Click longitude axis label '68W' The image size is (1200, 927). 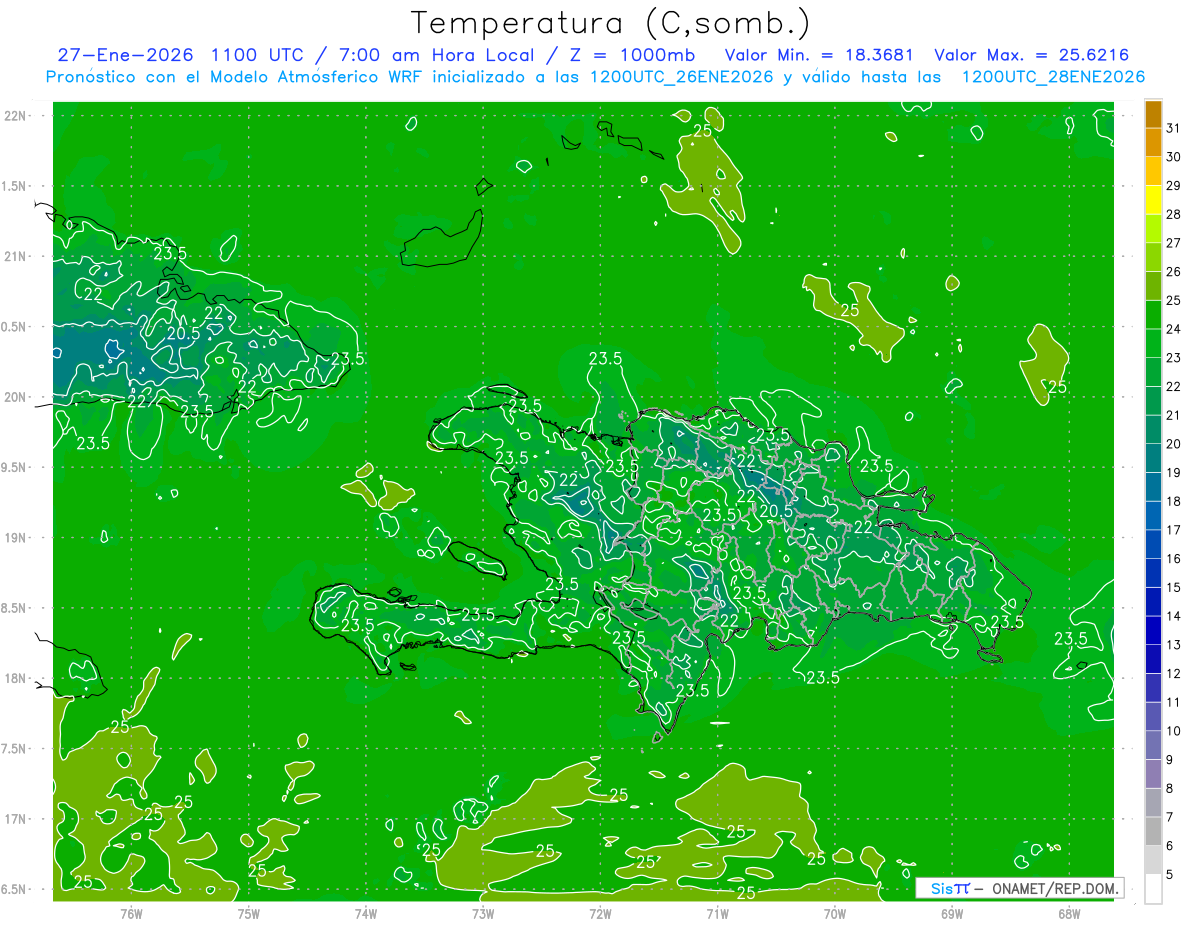coord(1069,913)
